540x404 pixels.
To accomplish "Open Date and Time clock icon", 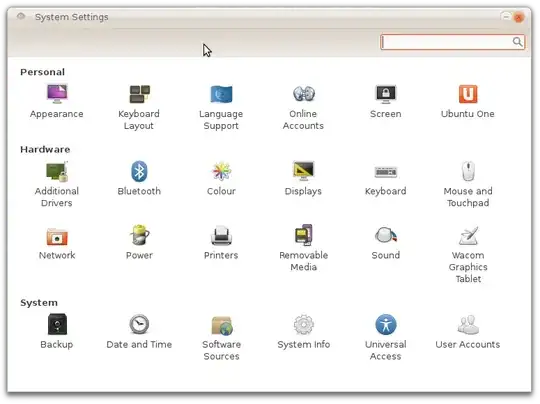I will pyautogui.click(x=139, y=324).
